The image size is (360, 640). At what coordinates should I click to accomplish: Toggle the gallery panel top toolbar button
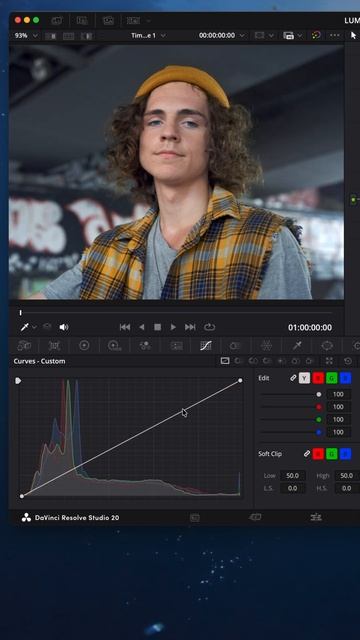[x=56, y=20]
